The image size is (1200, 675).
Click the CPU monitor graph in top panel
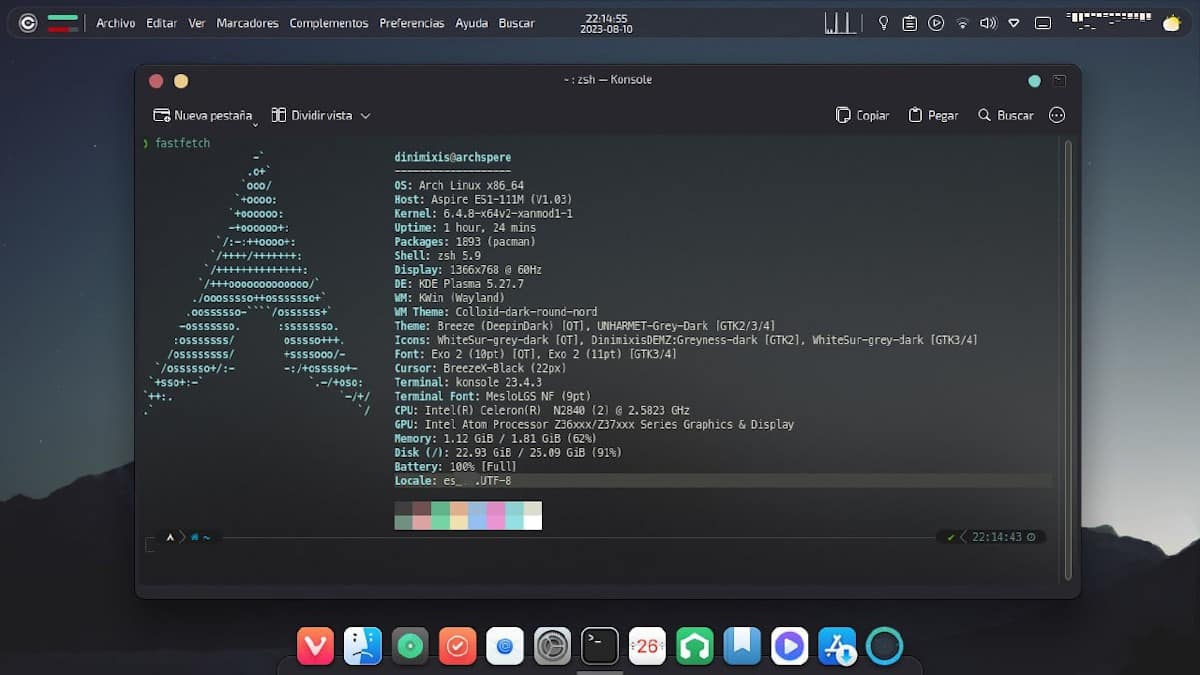[842, 22]
